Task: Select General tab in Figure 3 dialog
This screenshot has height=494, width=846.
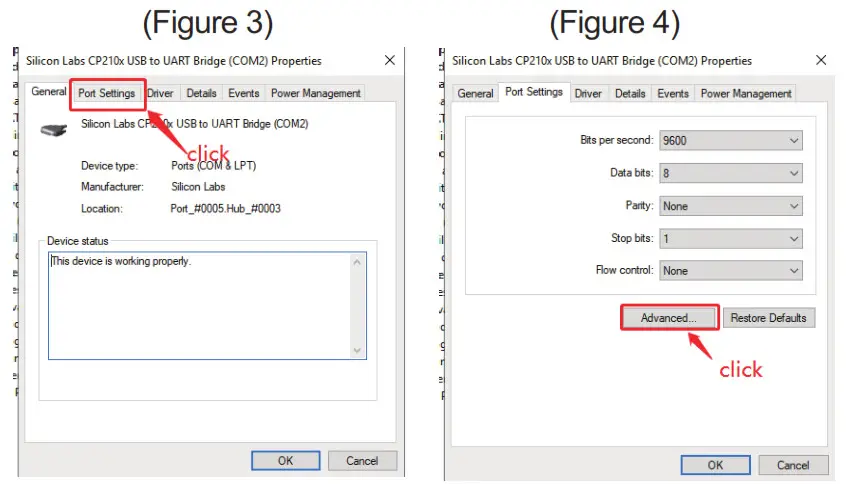Action: [x=49, y=91]
